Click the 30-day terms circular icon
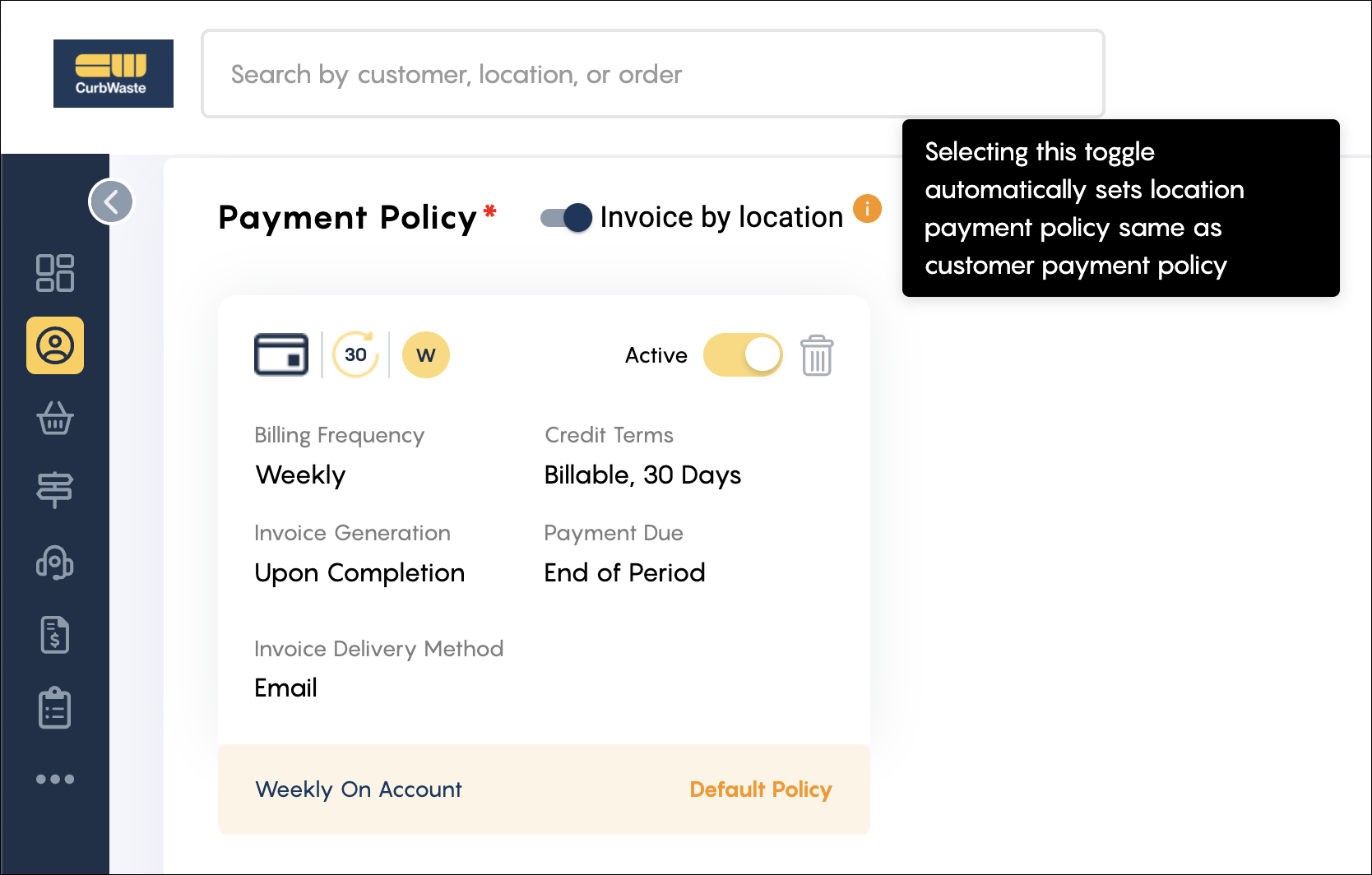This screenshot has width=1372, height=875. [x=355, y=354]
